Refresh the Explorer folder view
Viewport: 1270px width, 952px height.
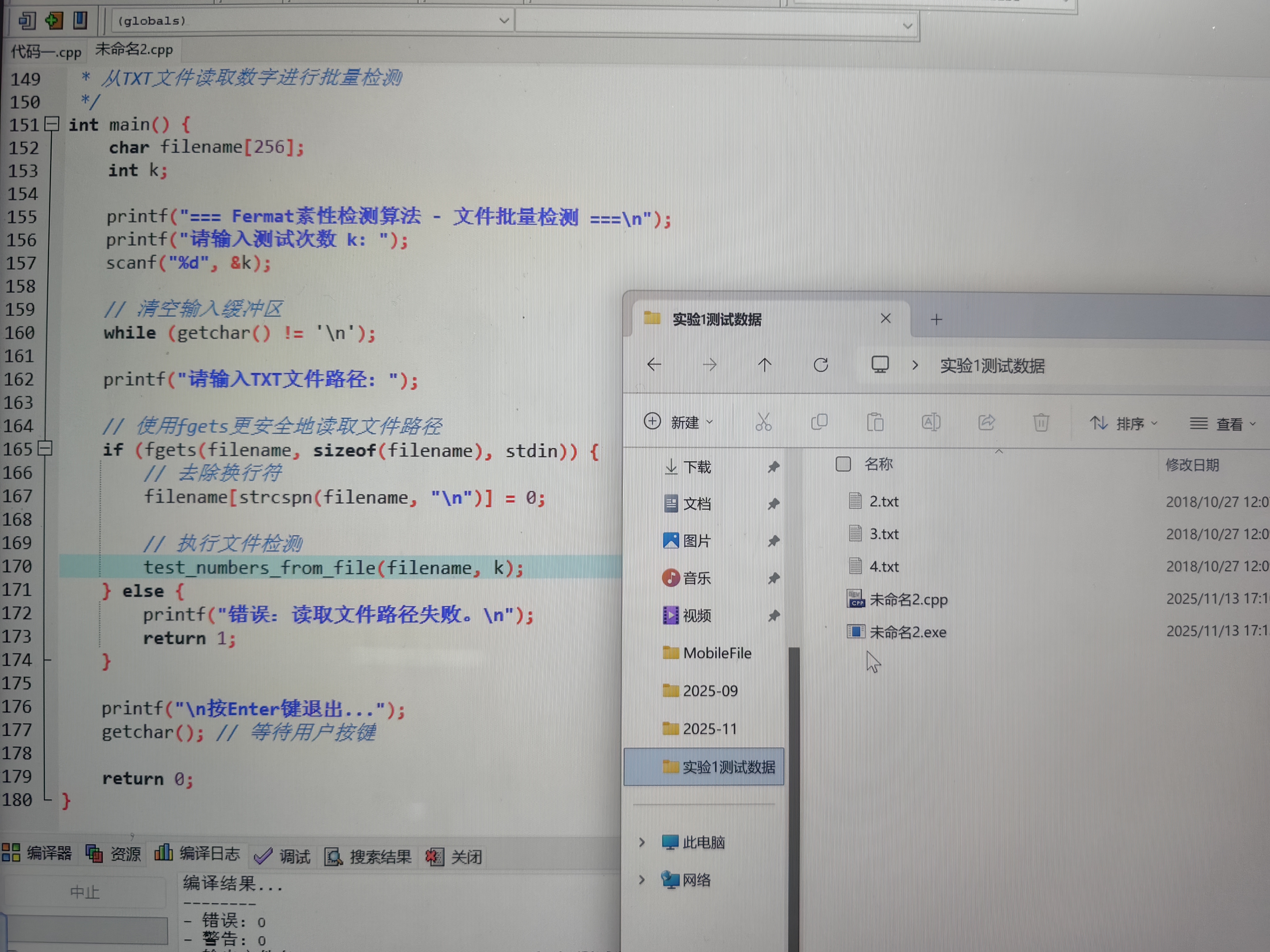820,365
